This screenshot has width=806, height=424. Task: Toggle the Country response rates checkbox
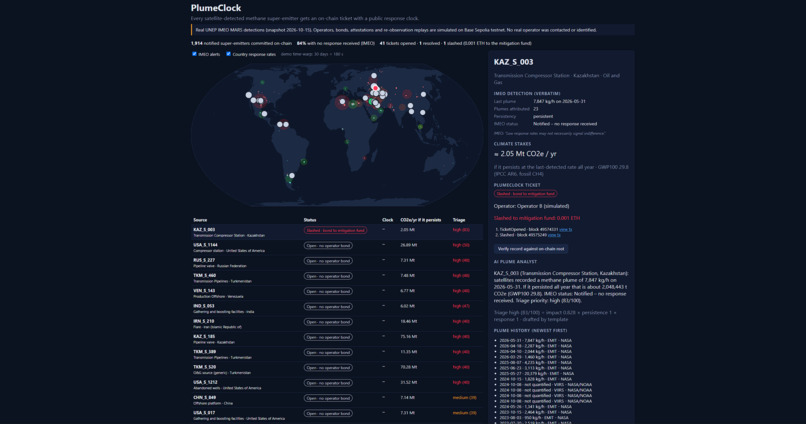click(228, 54)
